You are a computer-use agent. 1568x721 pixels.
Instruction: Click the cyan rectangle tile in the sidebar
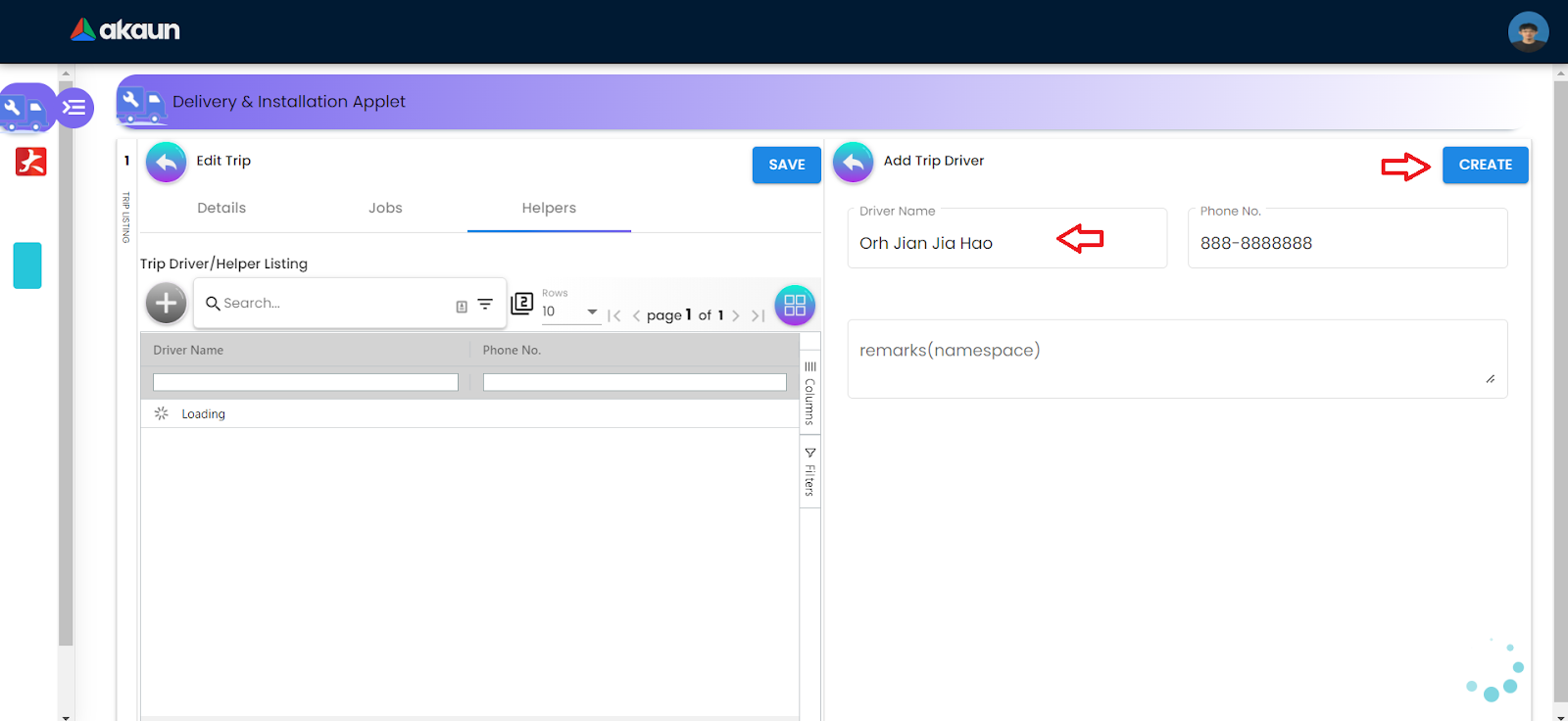27,265
